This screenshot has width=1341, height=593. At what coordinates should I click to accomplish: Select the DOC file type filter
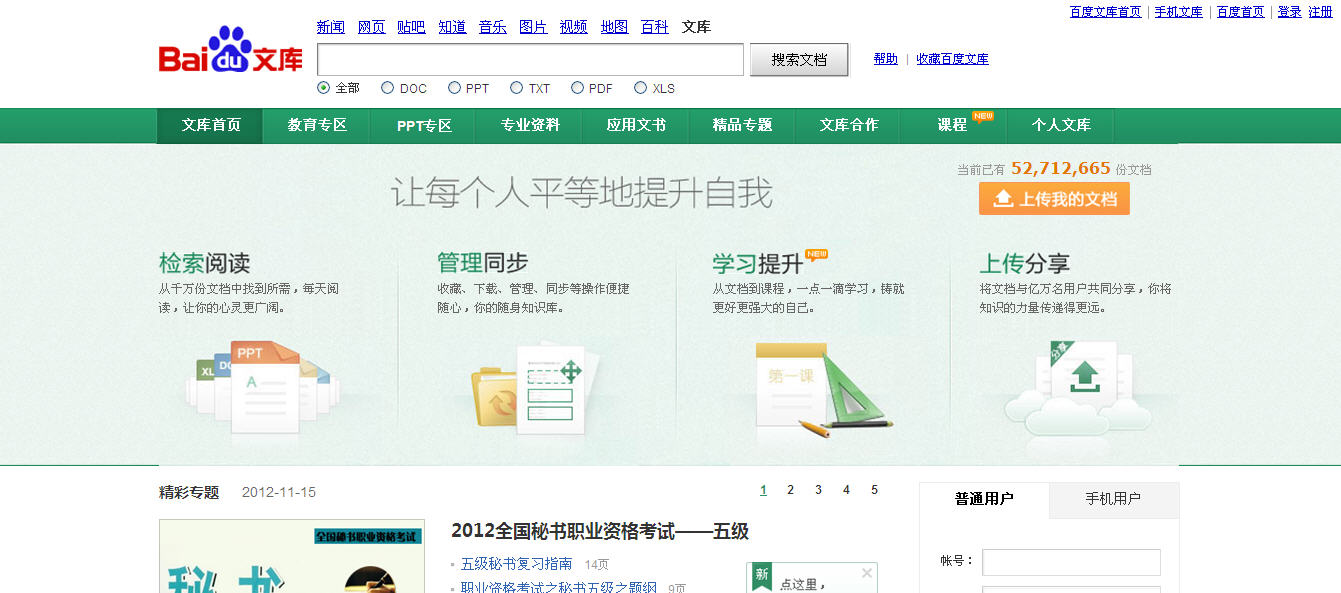pyautogui.click(x=388, y=88)
